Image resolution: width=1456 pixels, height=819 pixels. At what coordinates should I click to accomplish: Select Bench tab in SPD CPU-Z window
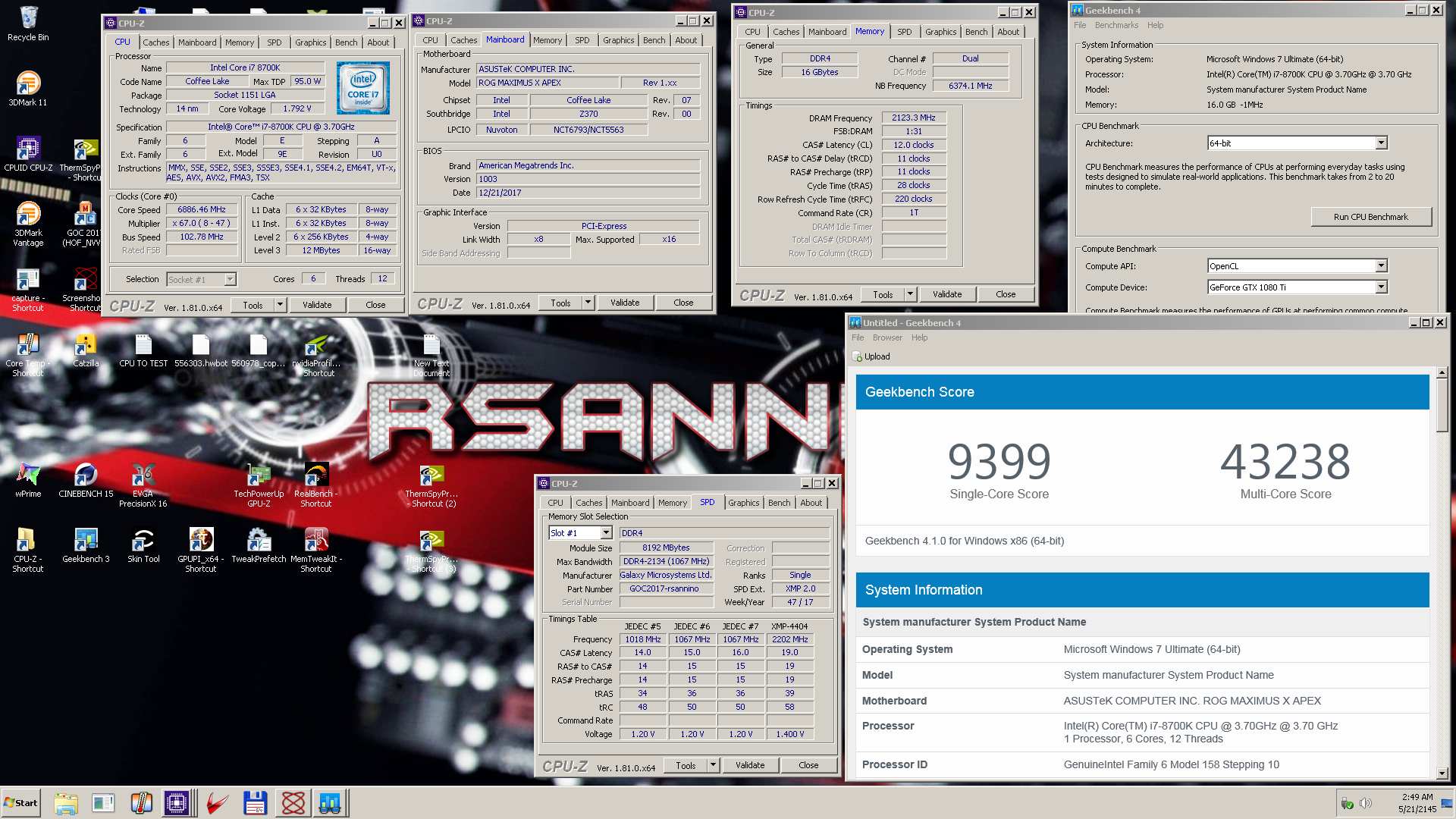click(x=779, y=503)
